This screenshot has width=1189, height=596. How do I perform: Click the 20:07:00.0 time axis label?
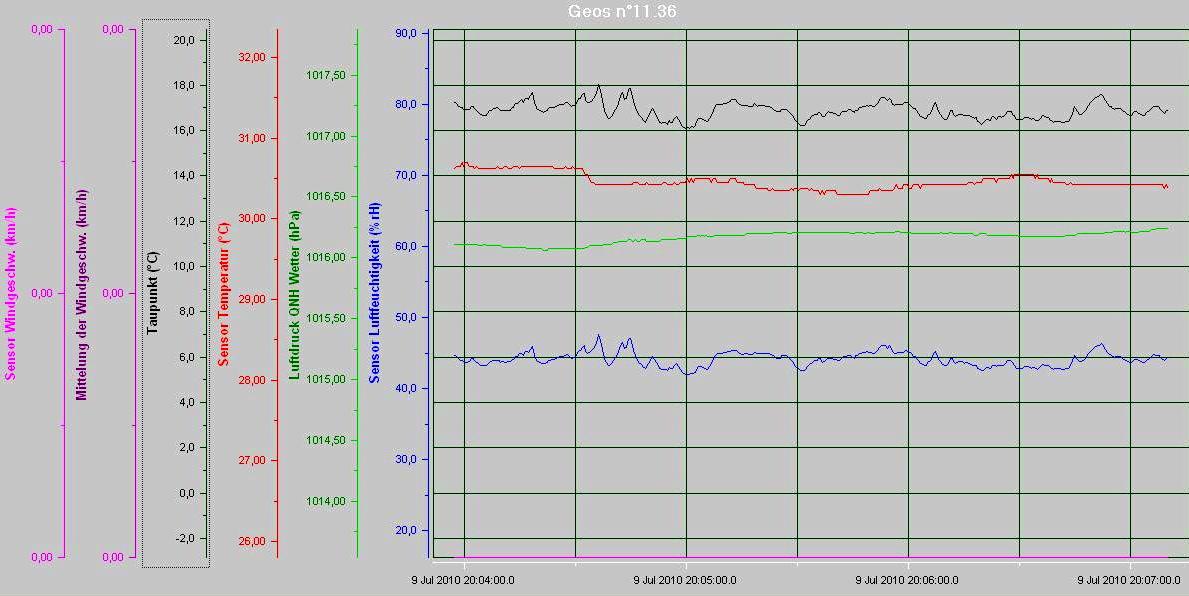(x=1129, y=579)
